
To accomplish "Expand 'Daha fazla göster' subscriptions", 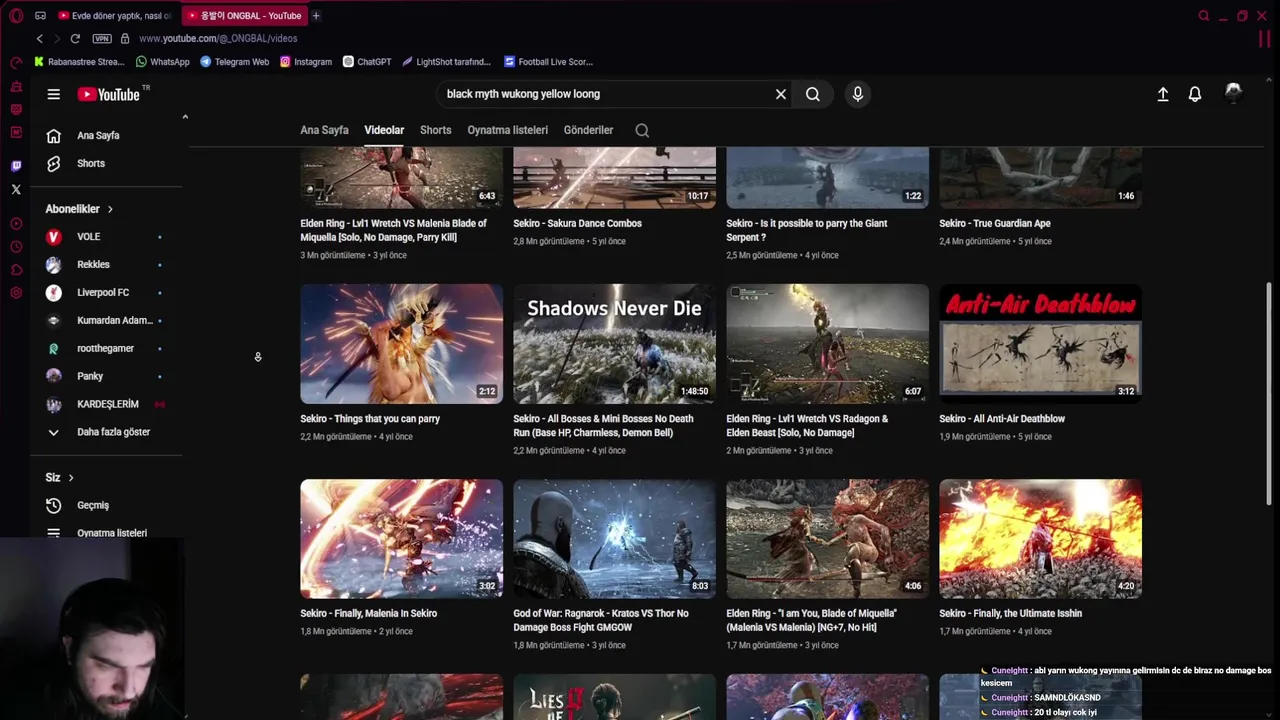I will [x=105, y=432].
